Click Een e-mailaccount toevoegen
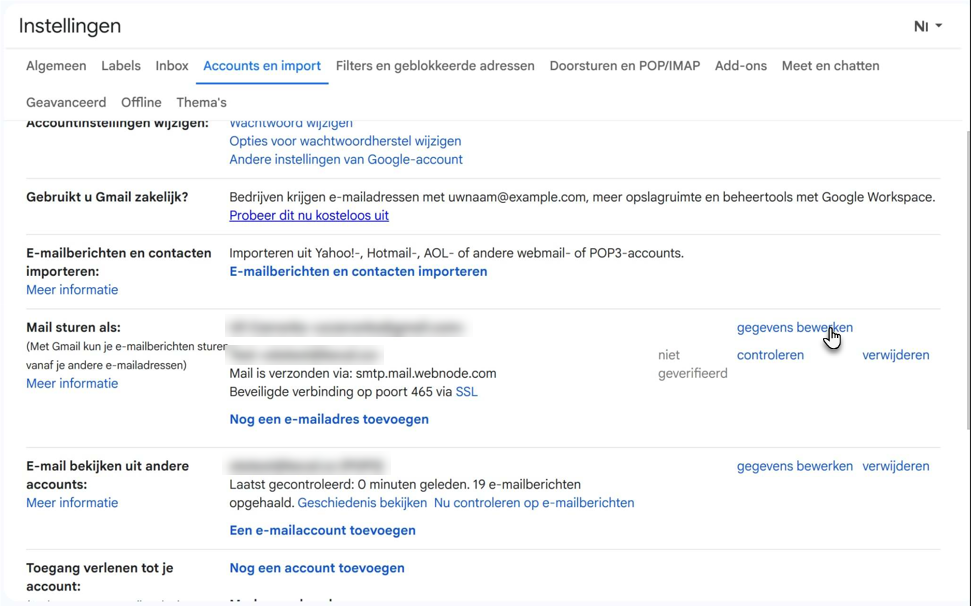The height and width of the screenshot is (606, 971). 322,530
